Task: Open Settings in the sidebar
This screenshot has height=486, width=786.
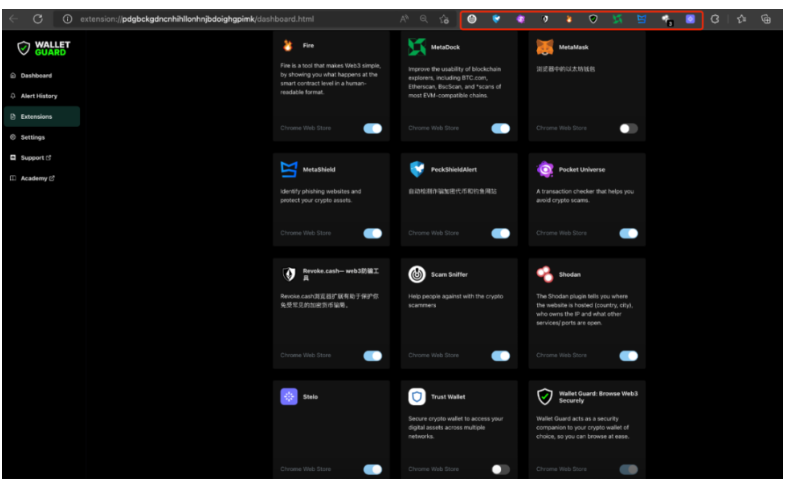Action: [42, 137]
